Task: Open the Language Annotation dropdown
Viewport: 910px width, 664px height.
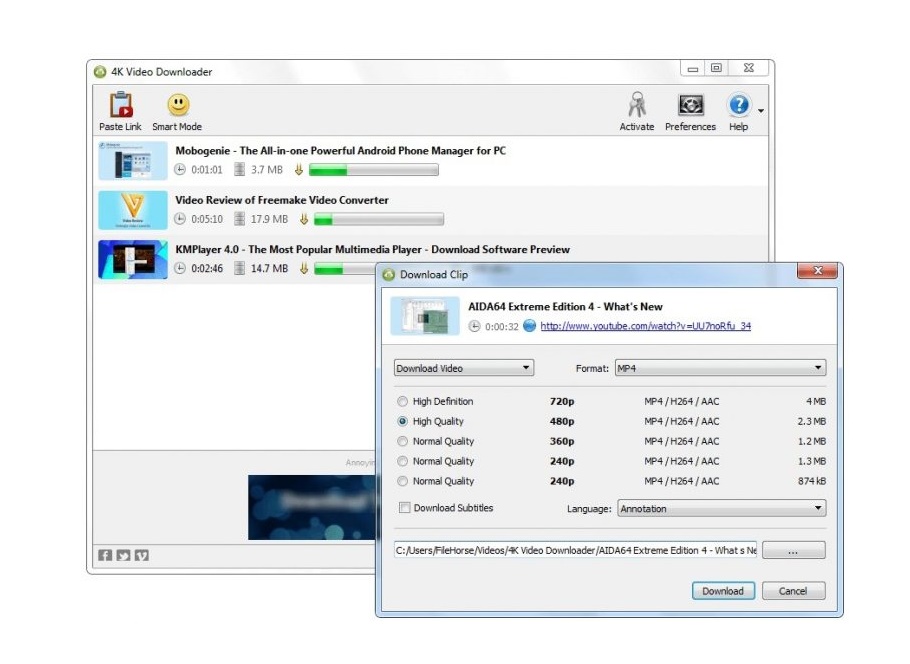Action: tap(721, 508)
